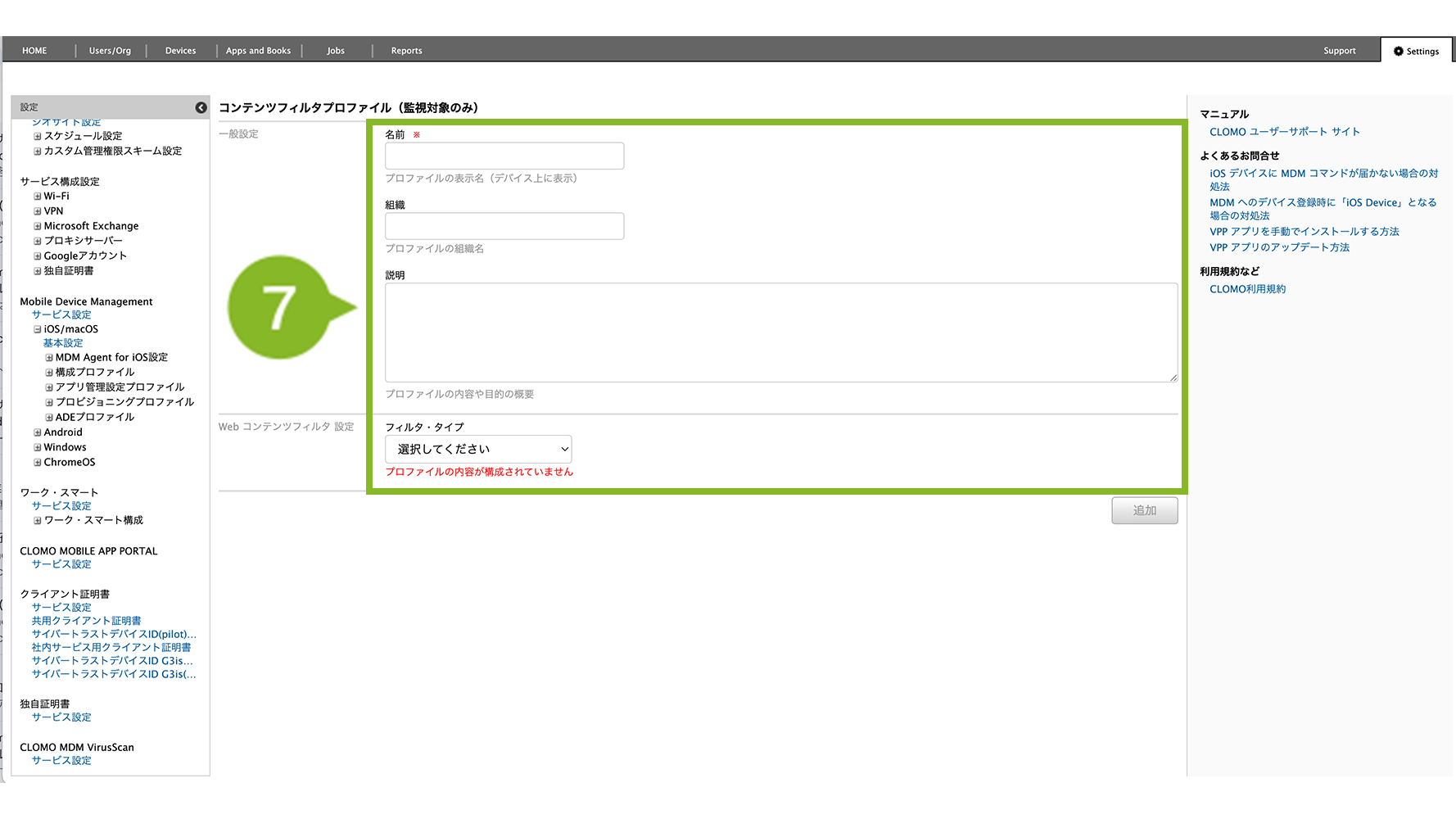This screenshot has width=1456, height=819.
Task: Expand ADEプロファイル tree item
Action: [x=49, y=418]
